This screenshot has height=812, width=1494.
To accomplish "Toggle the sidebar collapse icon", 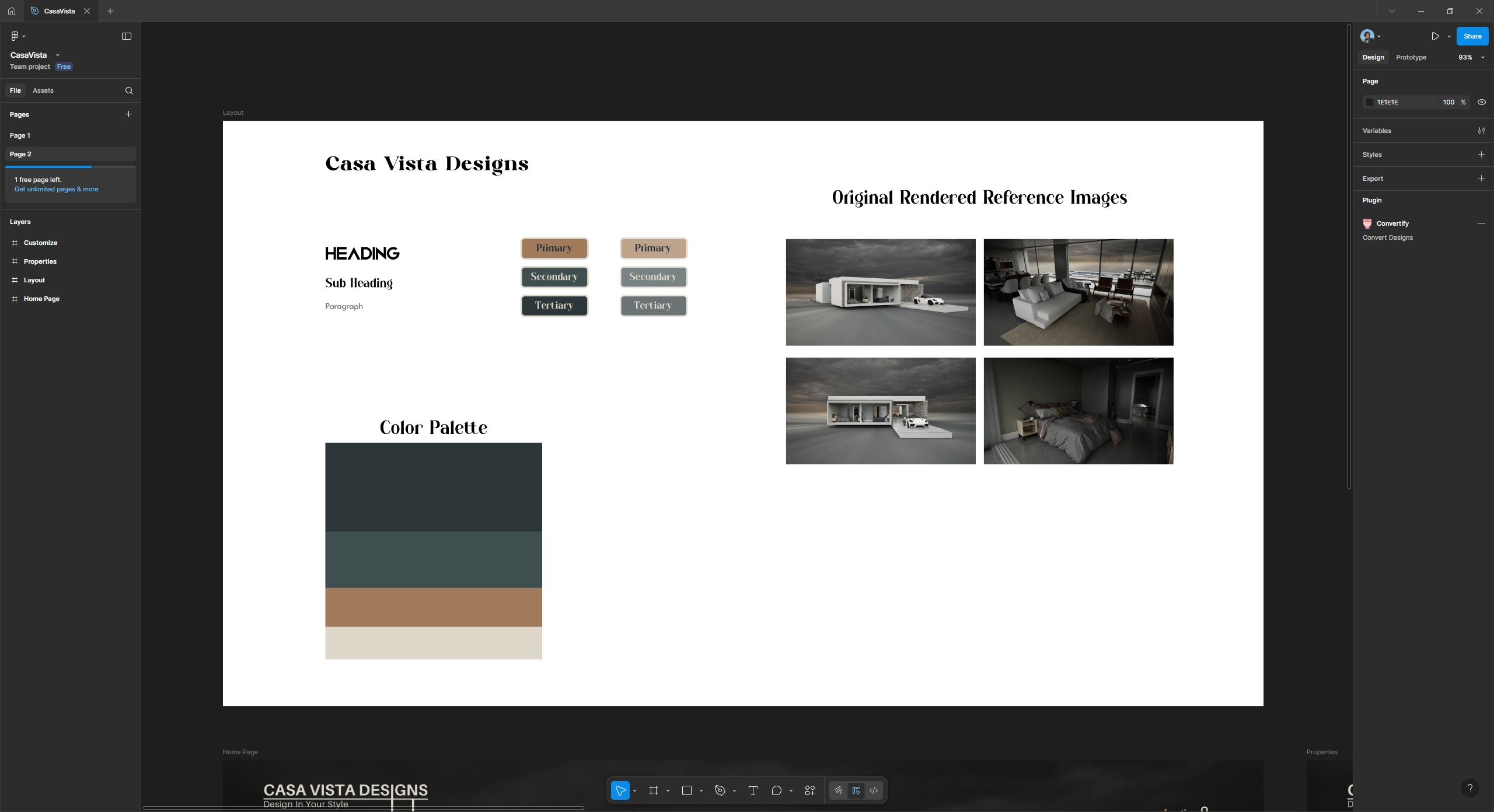I will [x=127, y=36].
